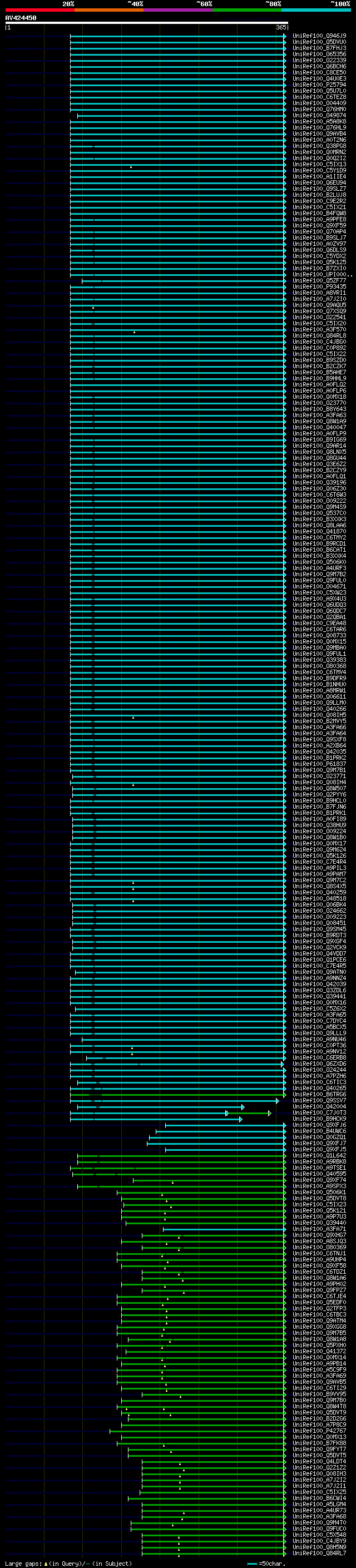Click the short green segment for UniRef100_C7J0T3

[249, 1112]
